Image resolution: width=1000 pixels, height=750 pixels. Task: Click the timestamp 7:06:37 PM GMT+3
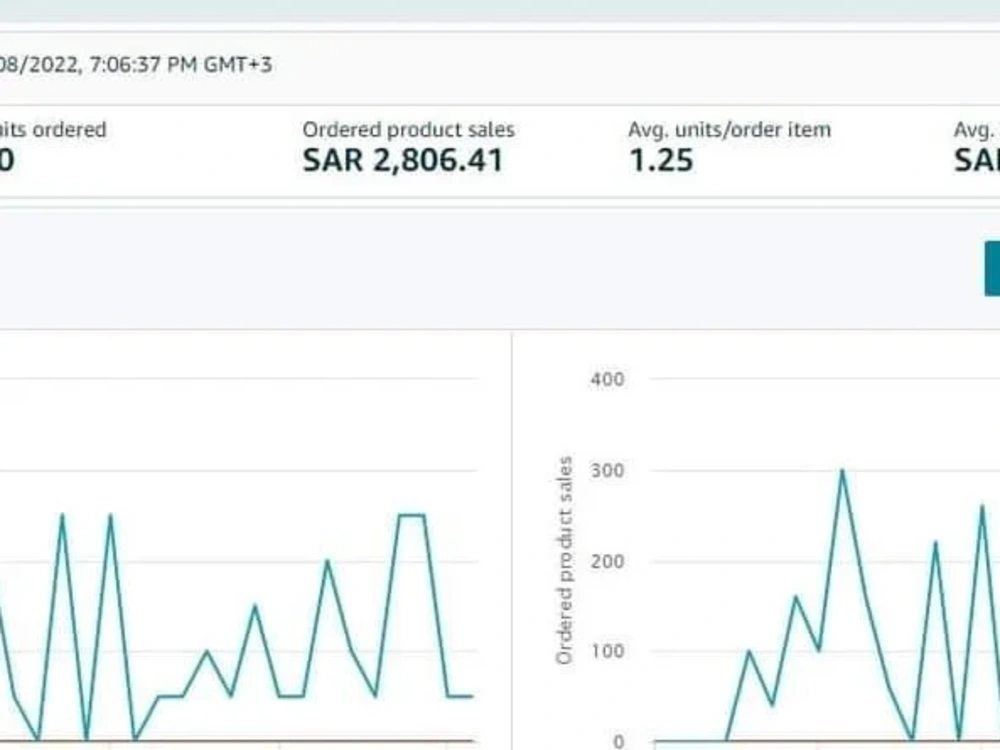pos(180,64)
